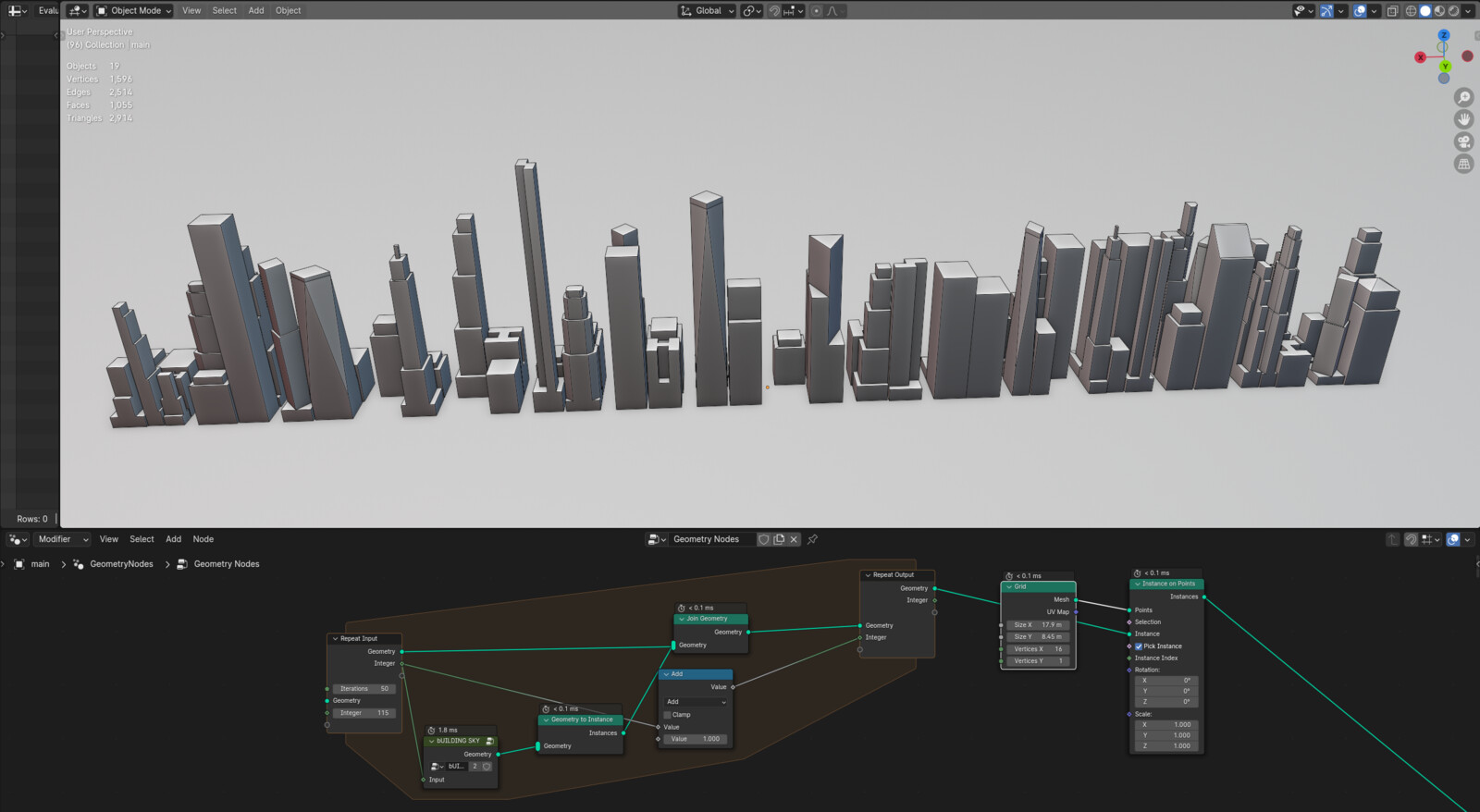This screenshot has height=812, width=1480.
Task: Open the Node menu
Action: click(203, 539)
